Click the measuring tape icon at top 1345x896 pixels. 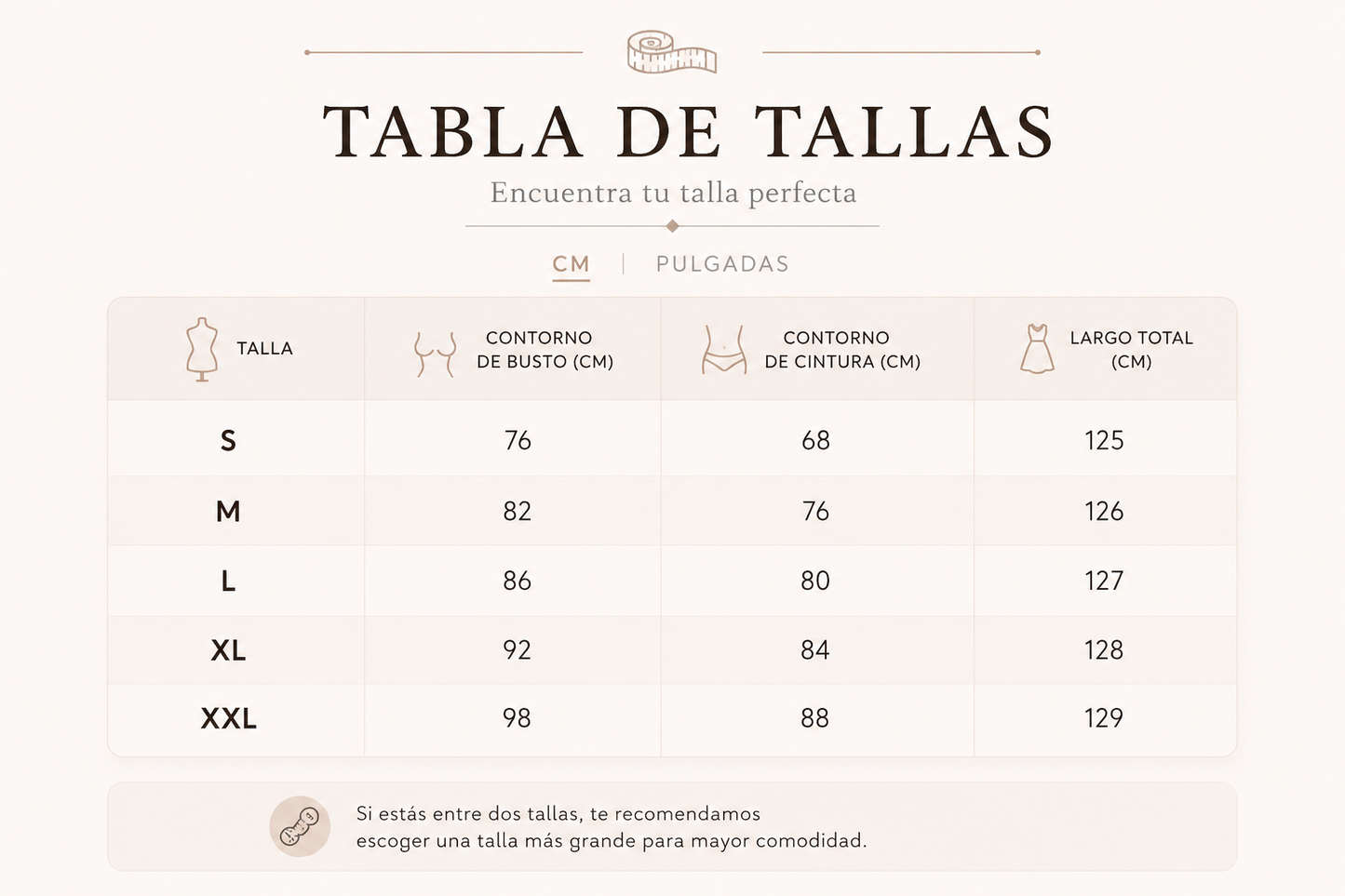pyautogui.click(x=672, y=52)
